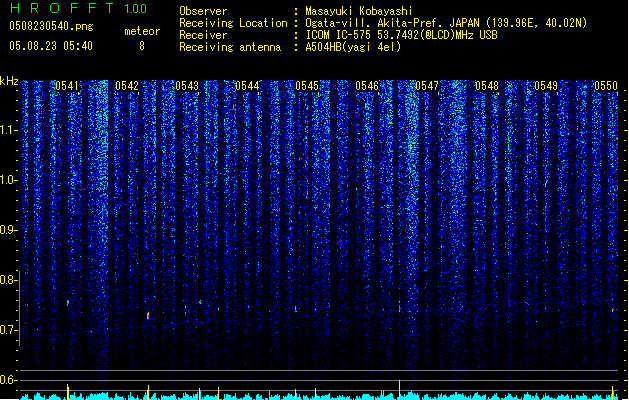Click the 0547 time marker
This screenshot has height=400, width=629.
(427, 86)
